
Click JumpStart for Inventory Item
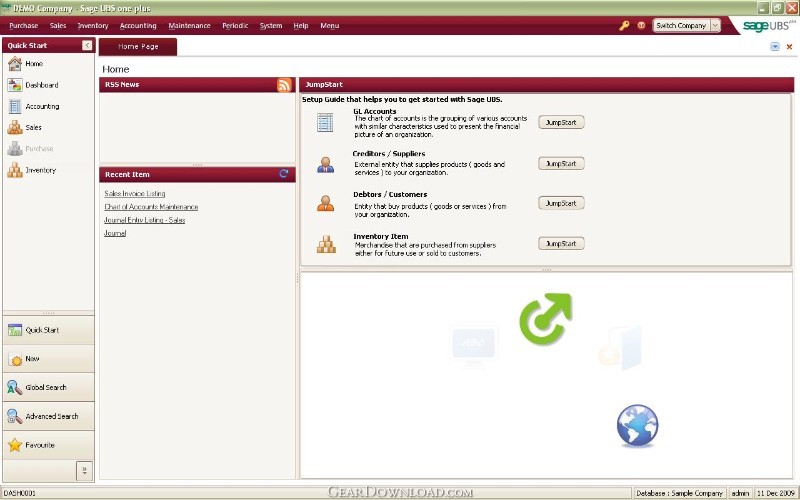pyautogui.click(x=561, y=243)
